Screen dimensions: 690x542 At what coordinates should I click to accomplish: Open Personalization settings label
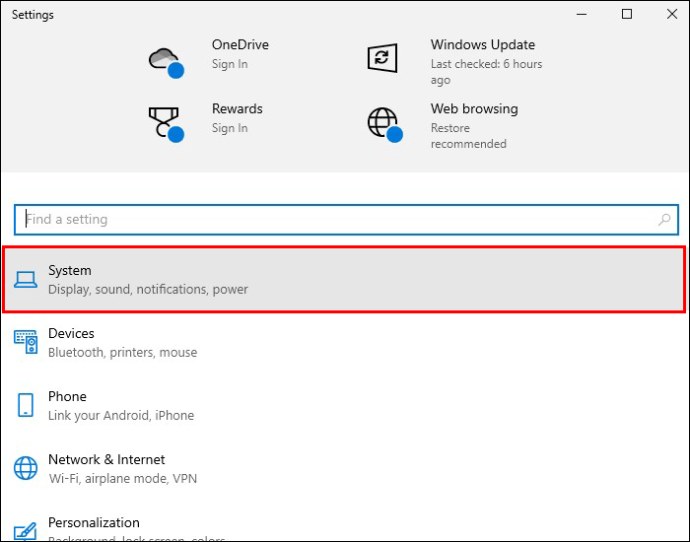94,522
